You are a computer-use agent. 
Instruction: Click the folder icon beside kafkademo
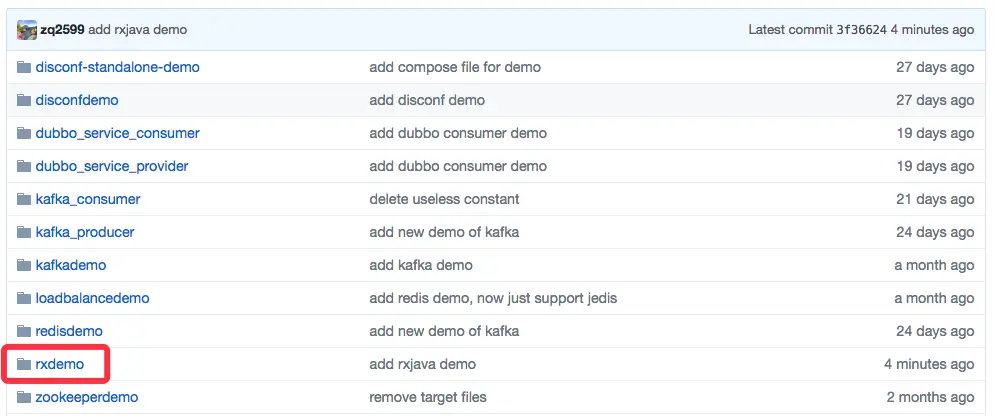pos(25,266)
